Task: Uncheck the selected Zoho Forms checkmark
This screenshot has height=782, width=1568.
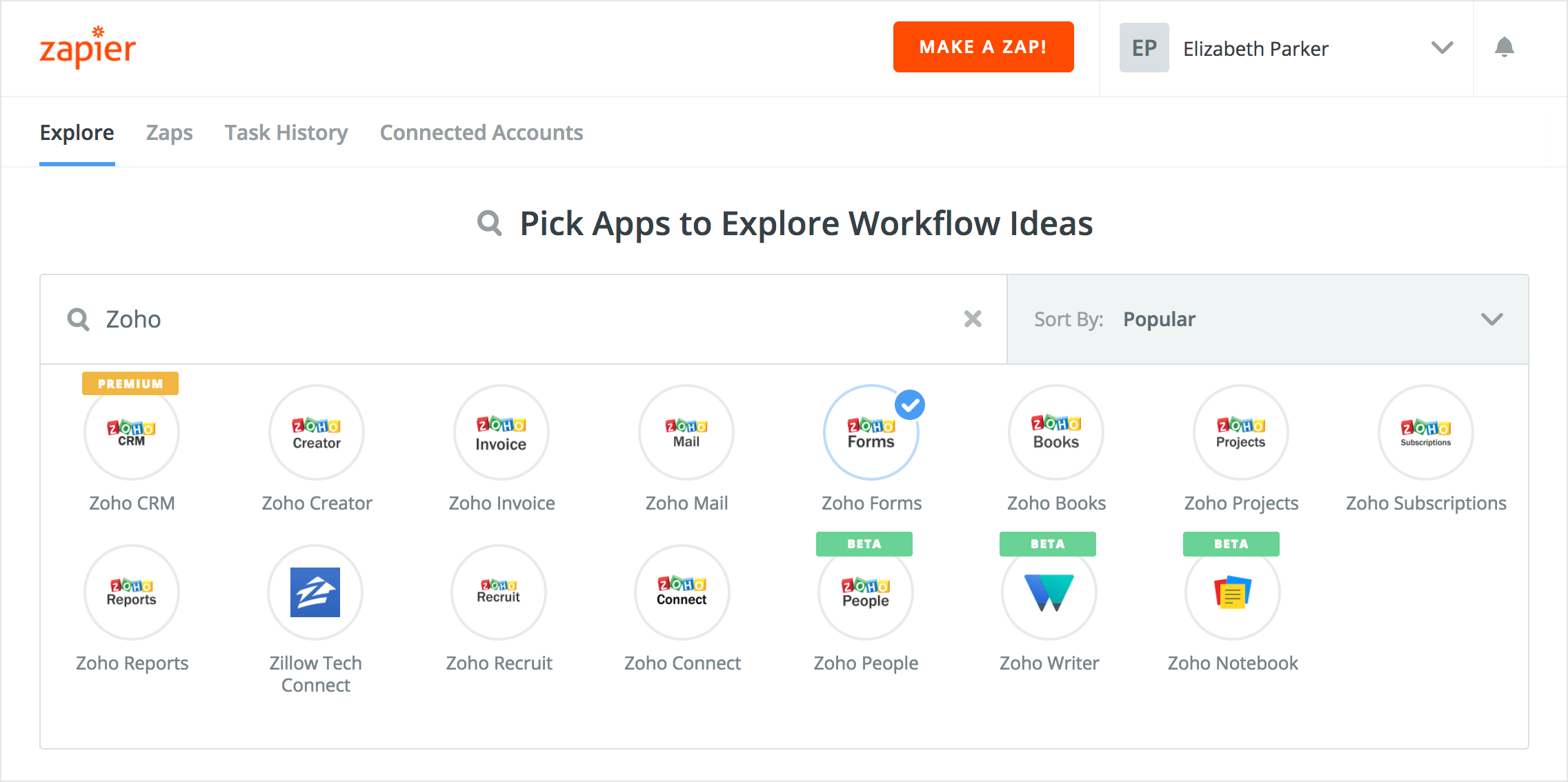Action: click(910, 405)
